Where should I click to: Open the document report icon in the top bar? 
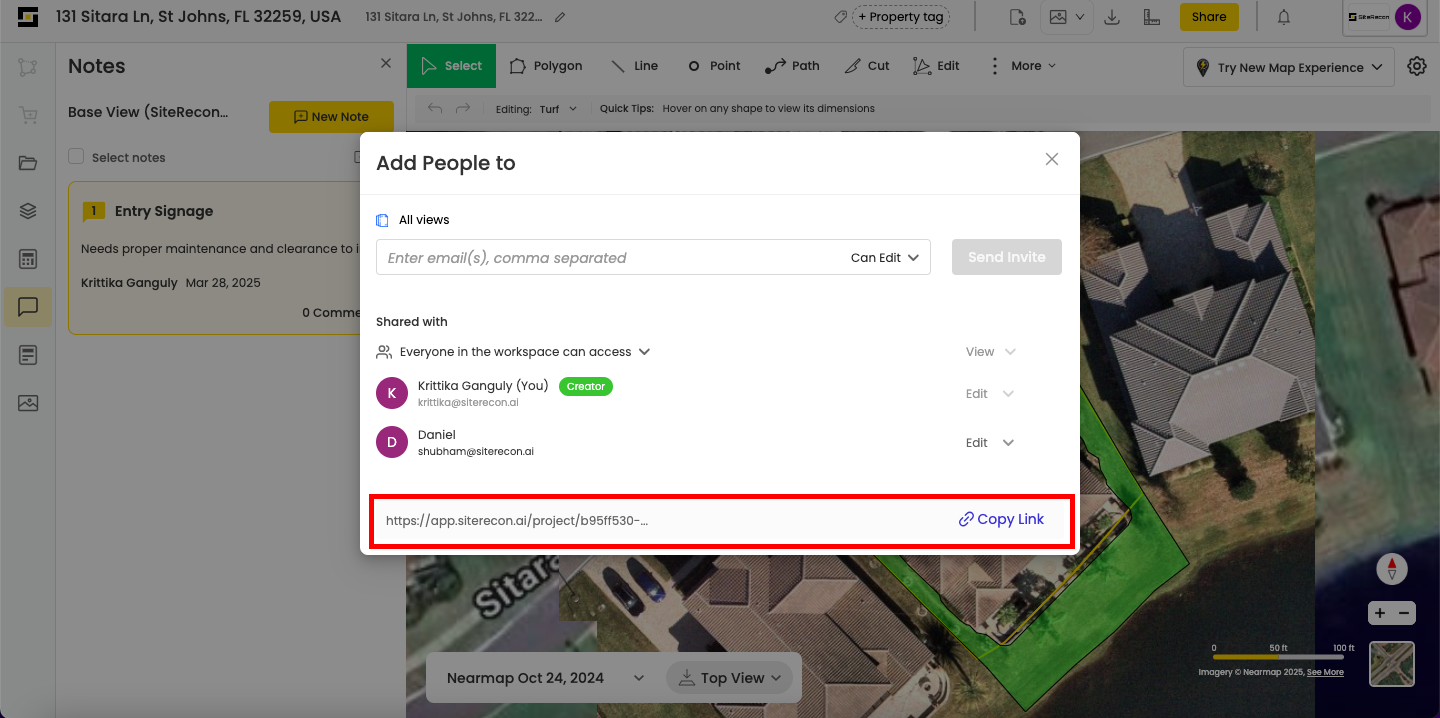pos(1017,17)
